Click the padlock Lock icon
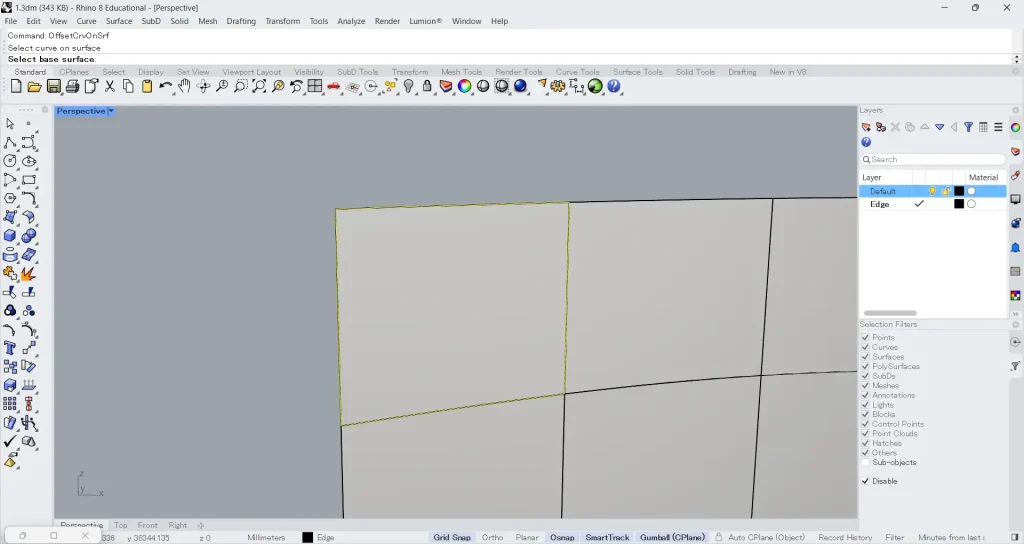Viewport: 1024px width, 544px height. pyautogui.click(x=427, y=86)
